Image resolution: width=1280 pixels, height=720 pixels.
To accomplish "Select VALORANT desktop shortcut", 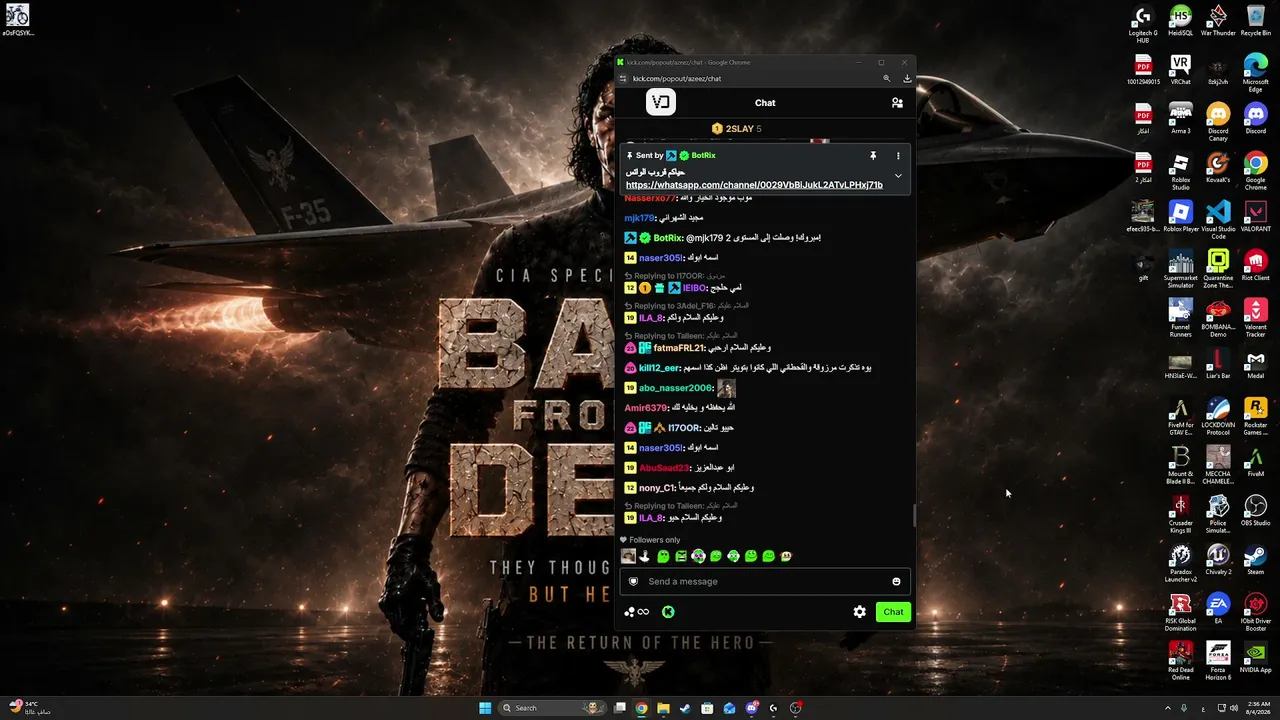I will pos(1256,217).
